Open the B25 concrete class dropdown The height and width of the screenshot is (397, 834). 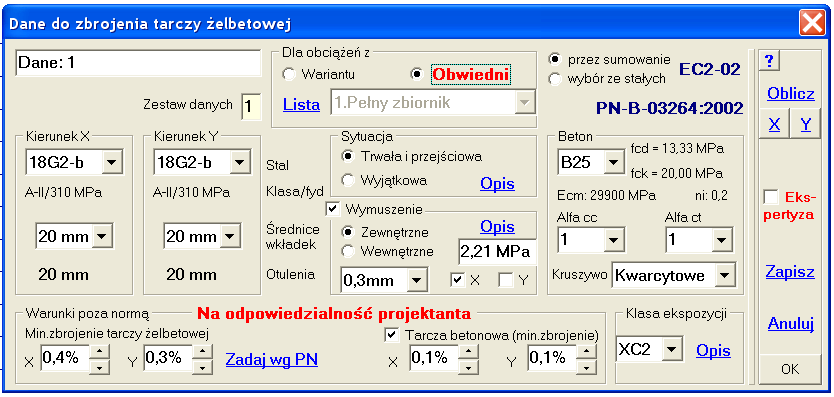(613, 162)
